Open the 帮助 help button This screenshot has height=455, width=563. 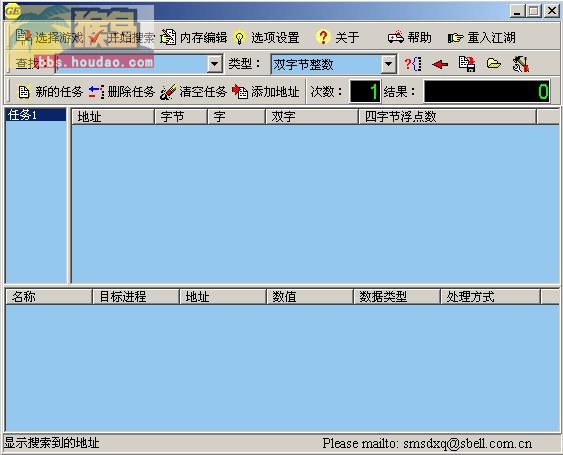coord(409,37)
